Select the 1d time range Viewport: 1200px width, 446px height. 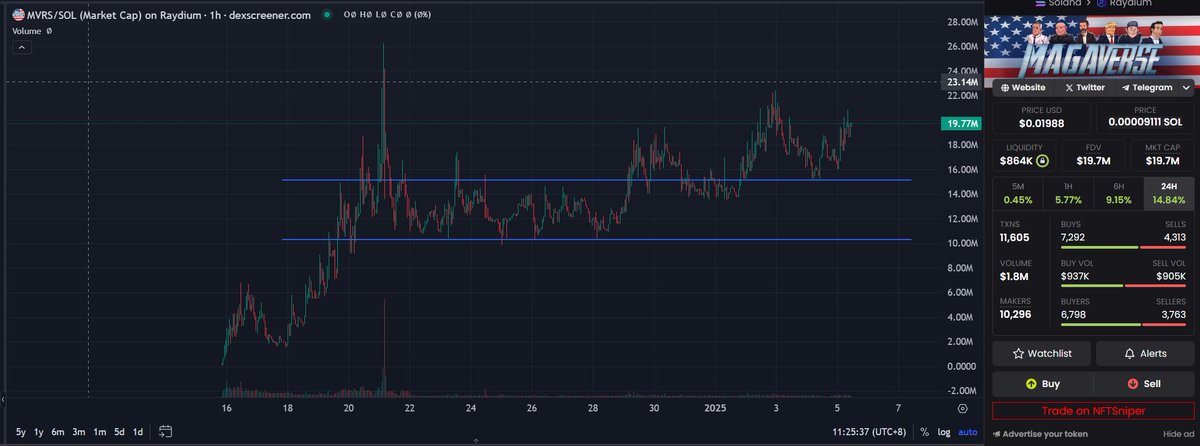pyautogui.click(x=138, y=432)
